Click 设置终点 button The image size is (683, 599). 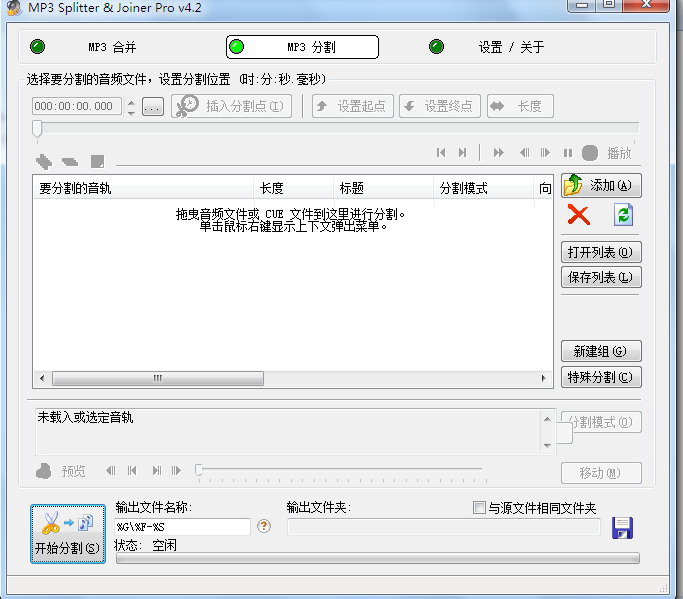[x=440, y=106]
